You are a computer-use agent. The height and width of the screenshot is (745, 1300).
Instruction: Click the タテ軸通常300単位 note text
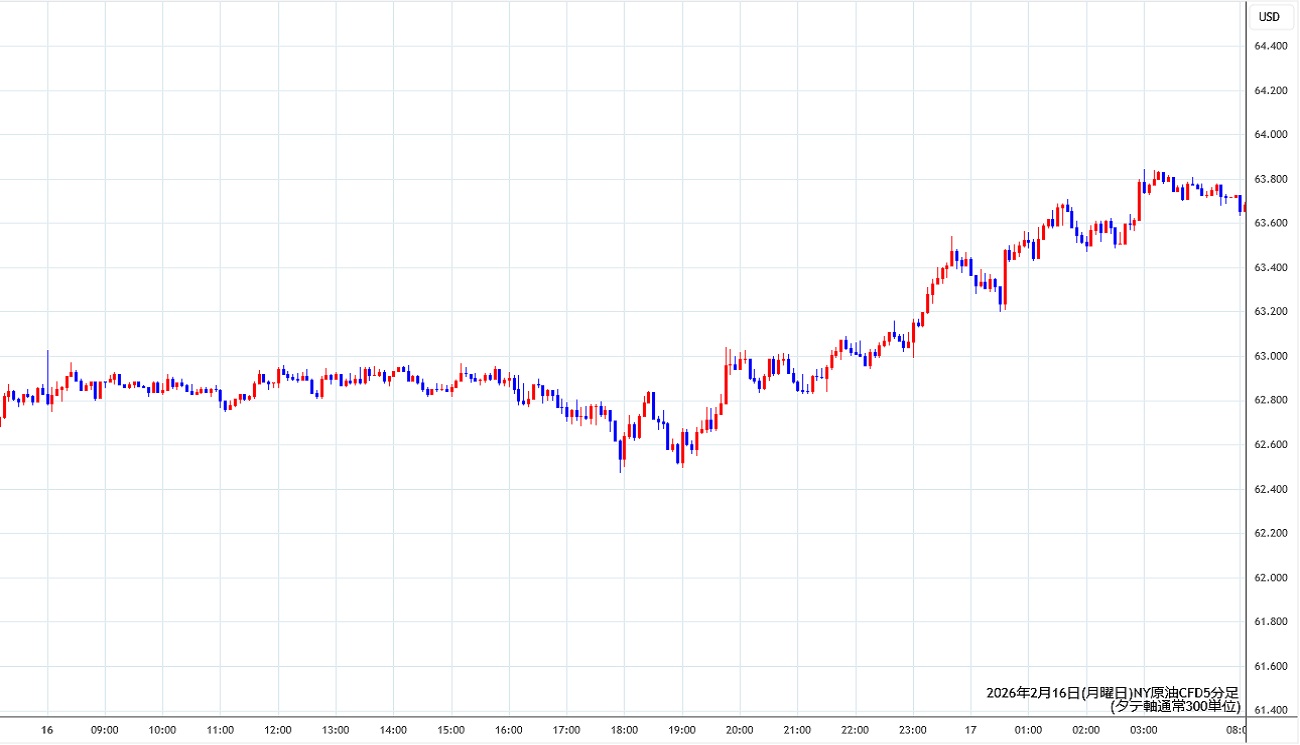coord(1175,706)
